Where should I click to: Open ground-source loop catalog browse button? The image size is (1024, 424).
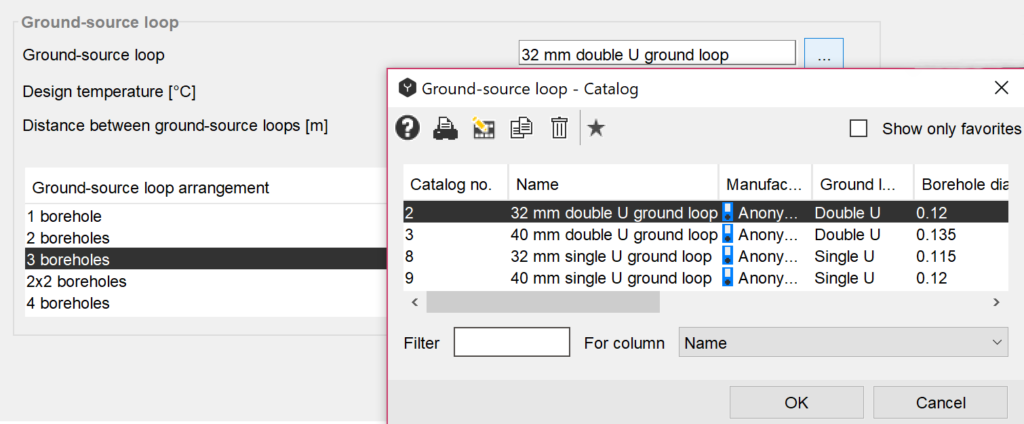click(823, 55)
